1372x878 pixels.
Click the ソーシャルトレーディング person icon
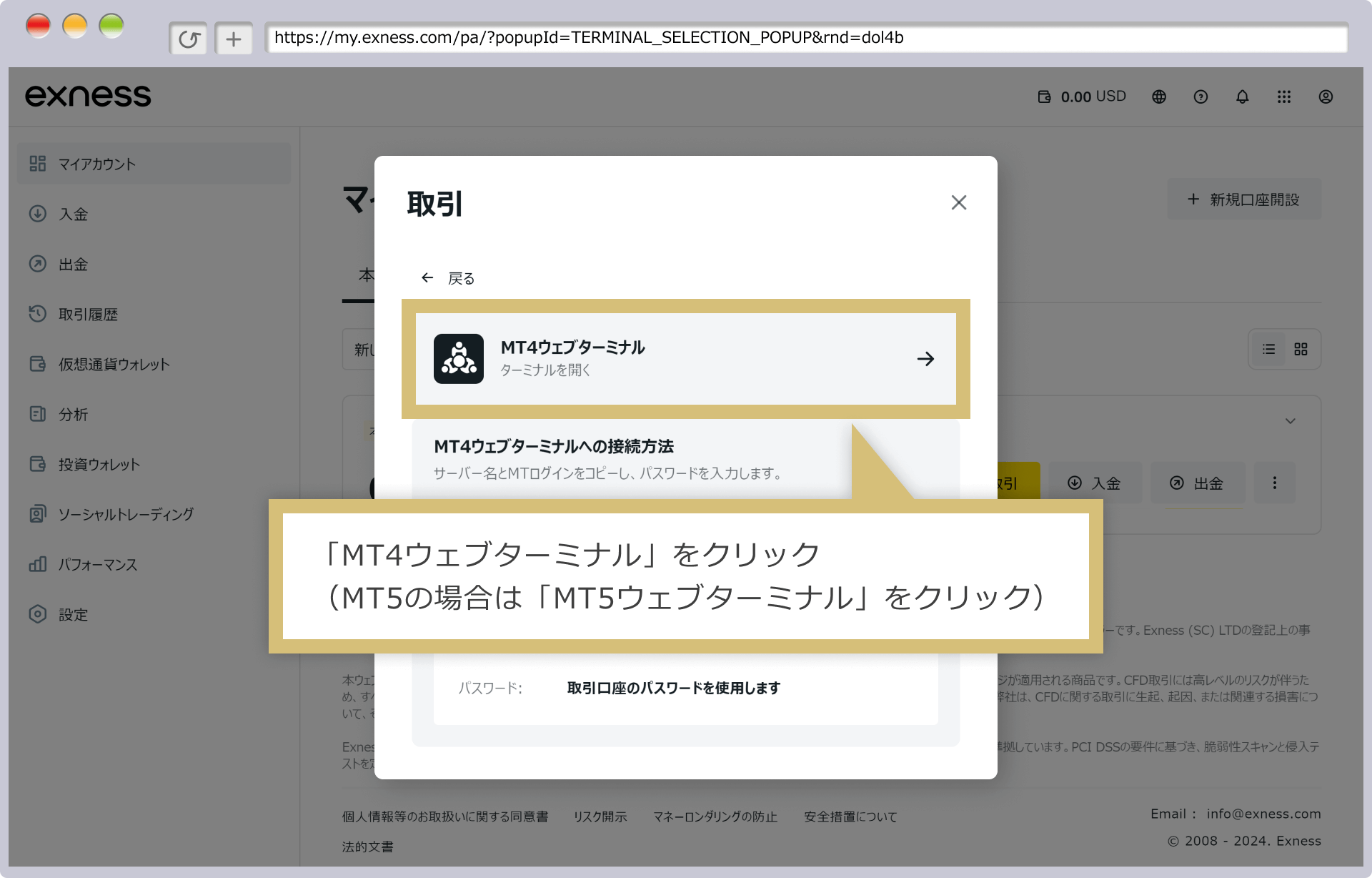(x=38, y=514)
